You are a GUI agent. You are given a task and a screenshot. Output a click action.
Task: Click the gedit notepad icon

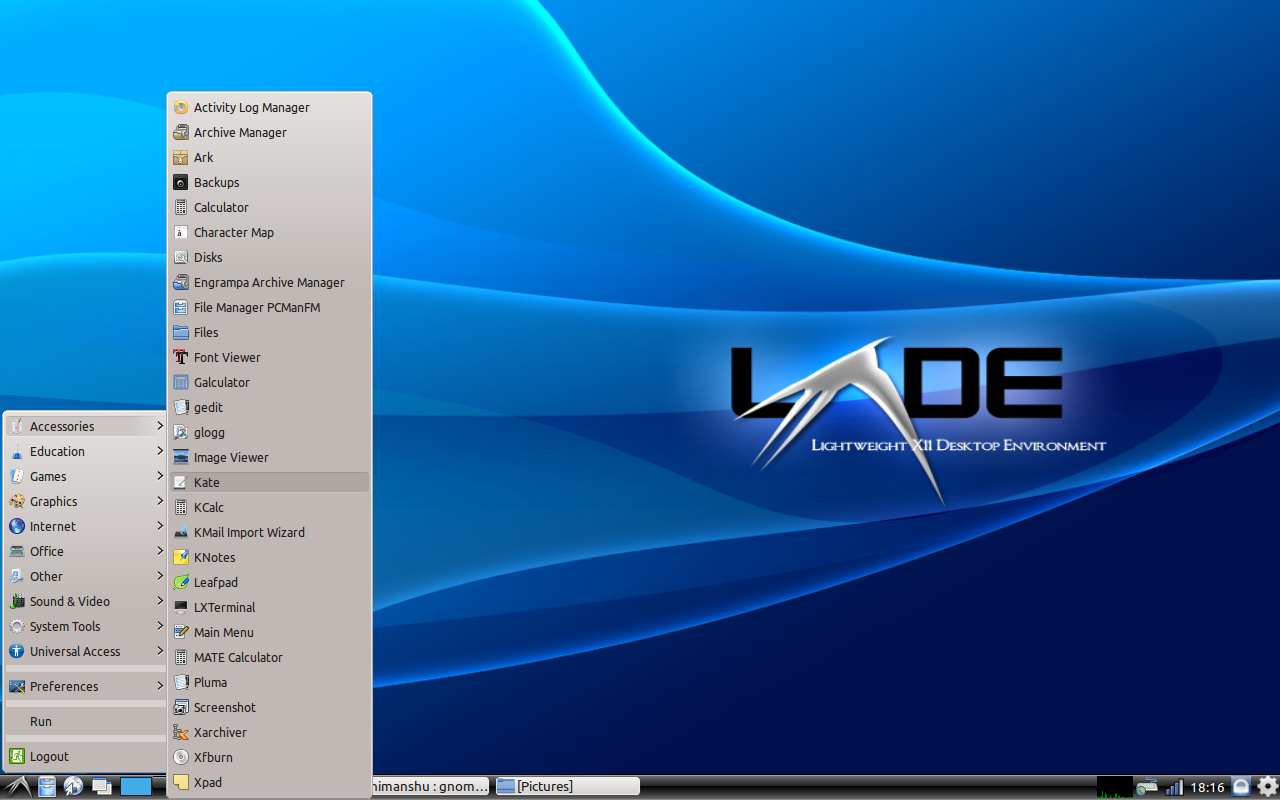pyautogui.click(x=180, y=407)
